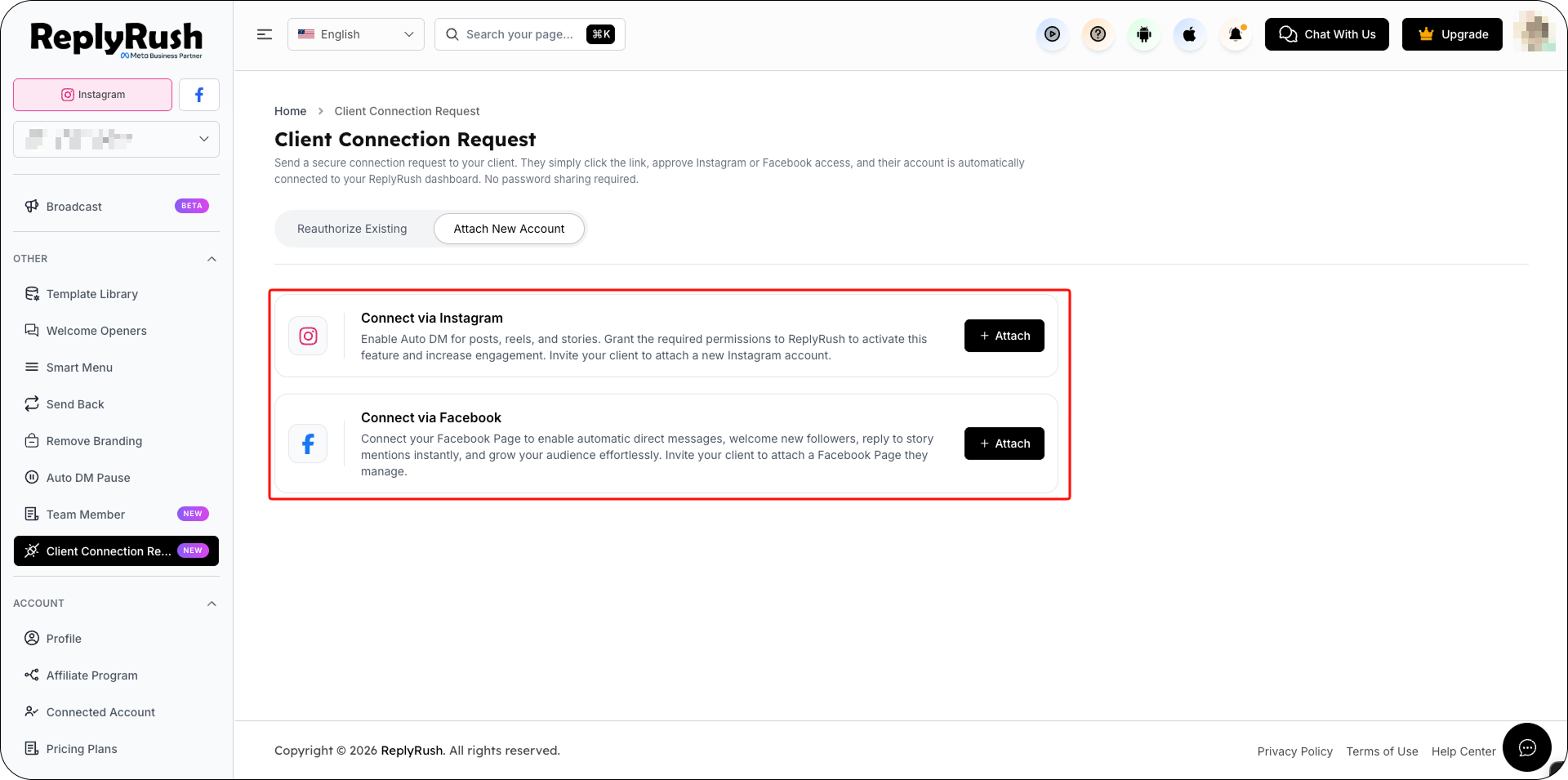Select the Instagram platform toggle

[x=93, y=95]
